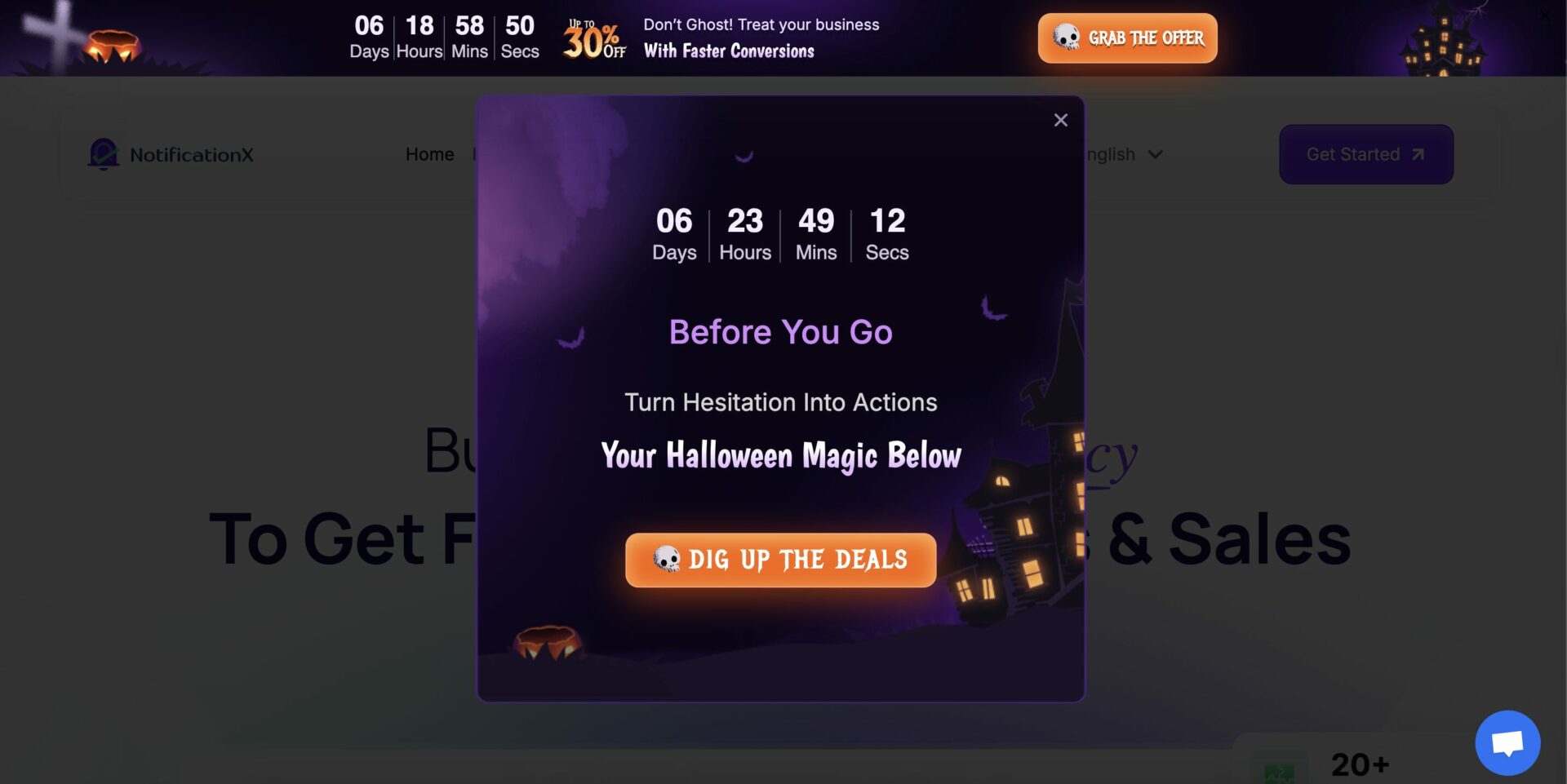This screenshot has height=784, width=1567.
Task: Open the Home menu item
Action: pyautogui.click(x=429, y=154)
